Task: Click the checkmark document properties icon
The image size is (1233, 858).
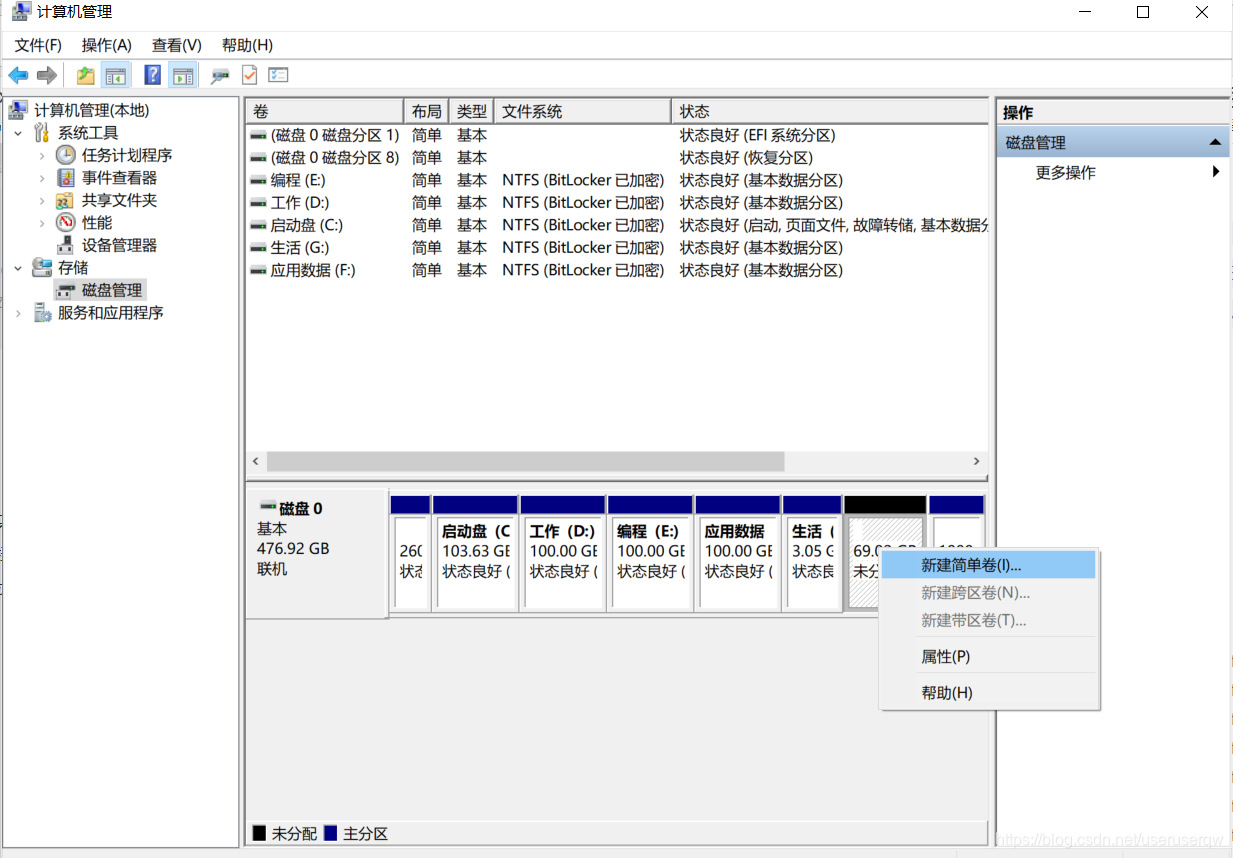Action: [249, 75]
